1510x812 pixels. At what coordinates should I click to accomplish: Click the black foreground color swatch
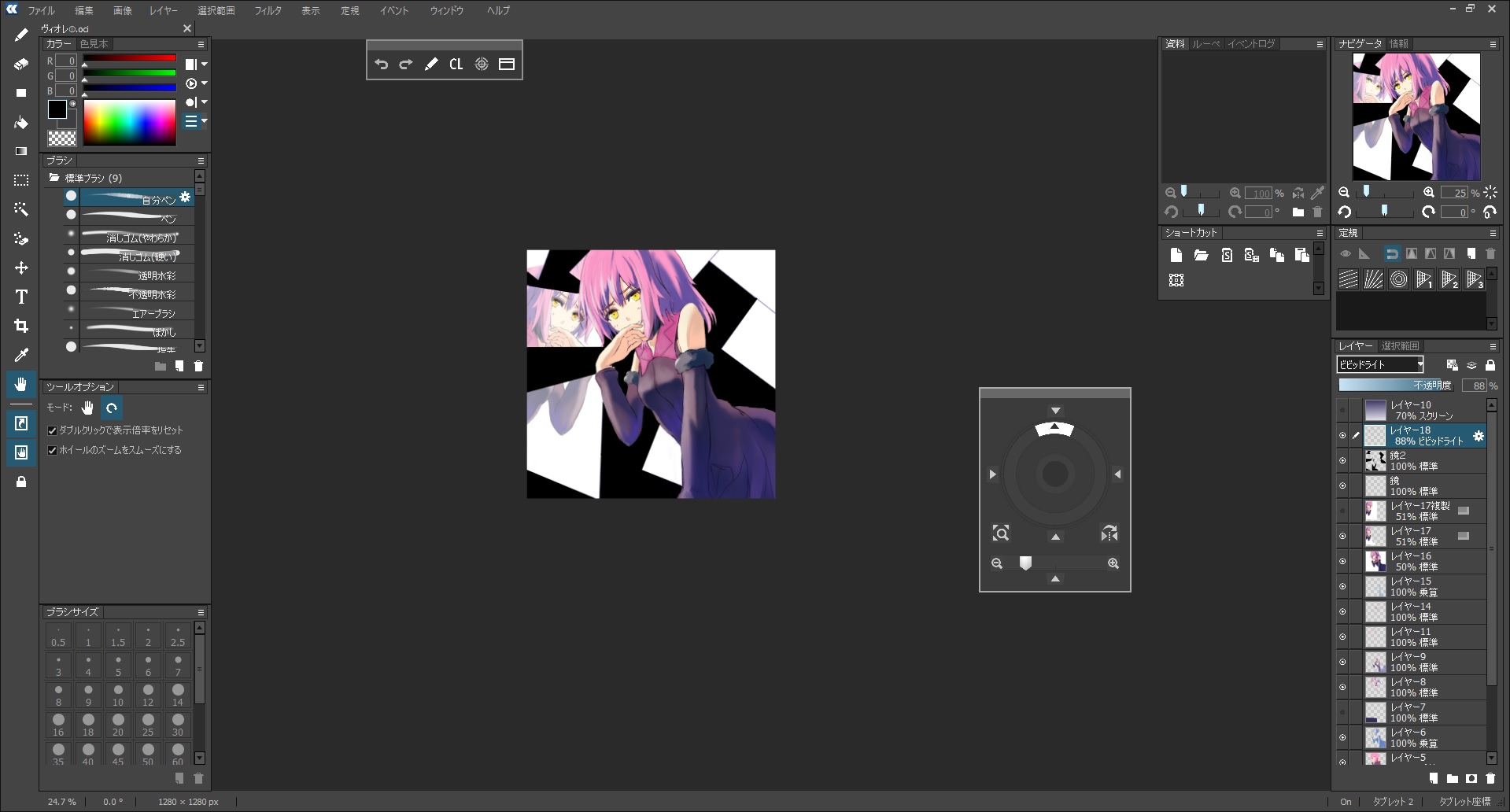pyautogui.click(x=57, y=109)
